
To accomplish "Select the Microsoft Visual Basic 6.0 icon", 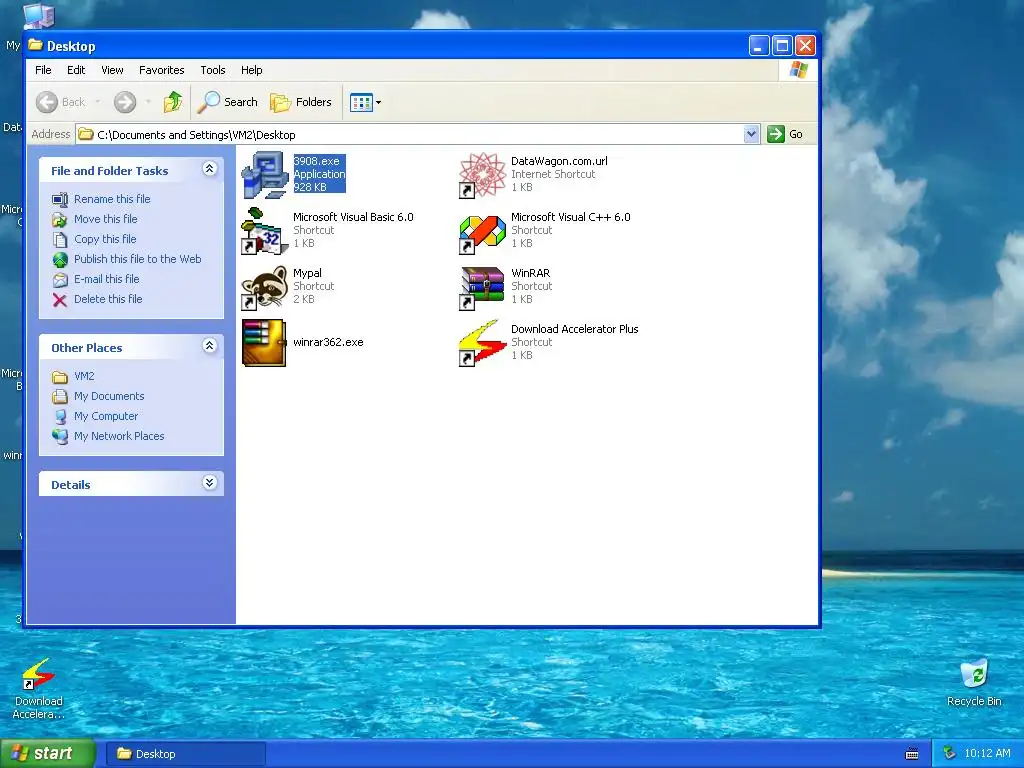I will click(264, 231).
